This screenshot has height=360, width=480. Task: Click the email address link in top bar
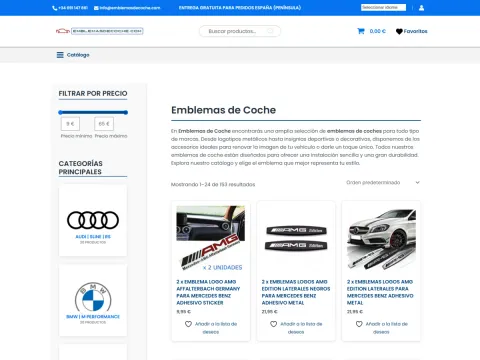tap(130, 8)
